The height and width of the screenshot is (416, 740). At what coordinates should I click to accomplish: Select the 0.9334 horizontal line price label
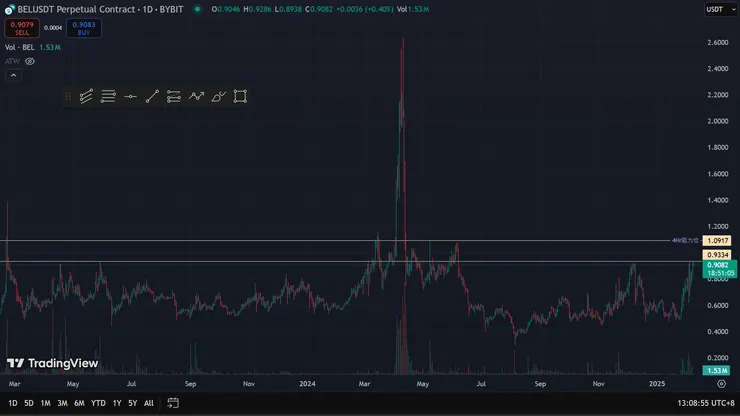pos(717,255)
